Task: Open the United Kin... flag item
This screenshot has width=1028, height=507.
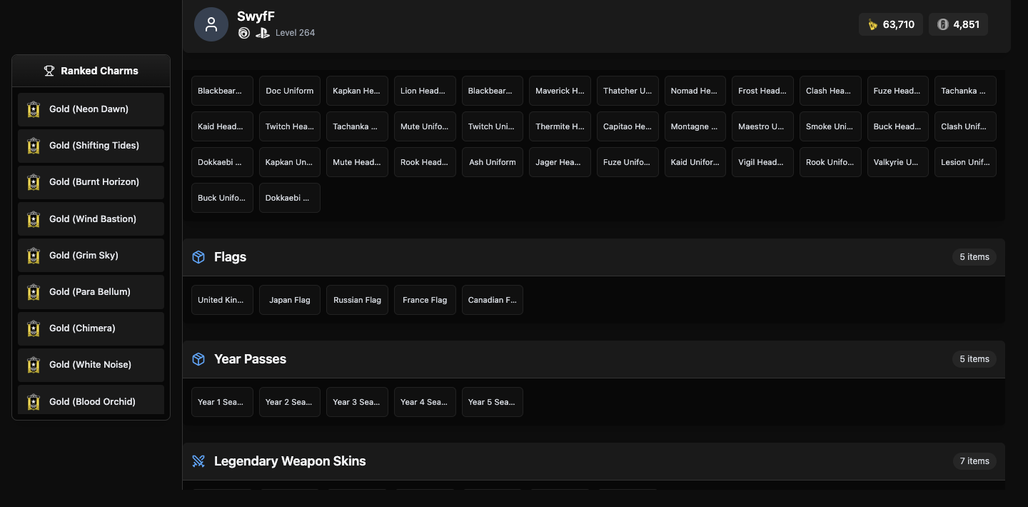Action: 222,300
